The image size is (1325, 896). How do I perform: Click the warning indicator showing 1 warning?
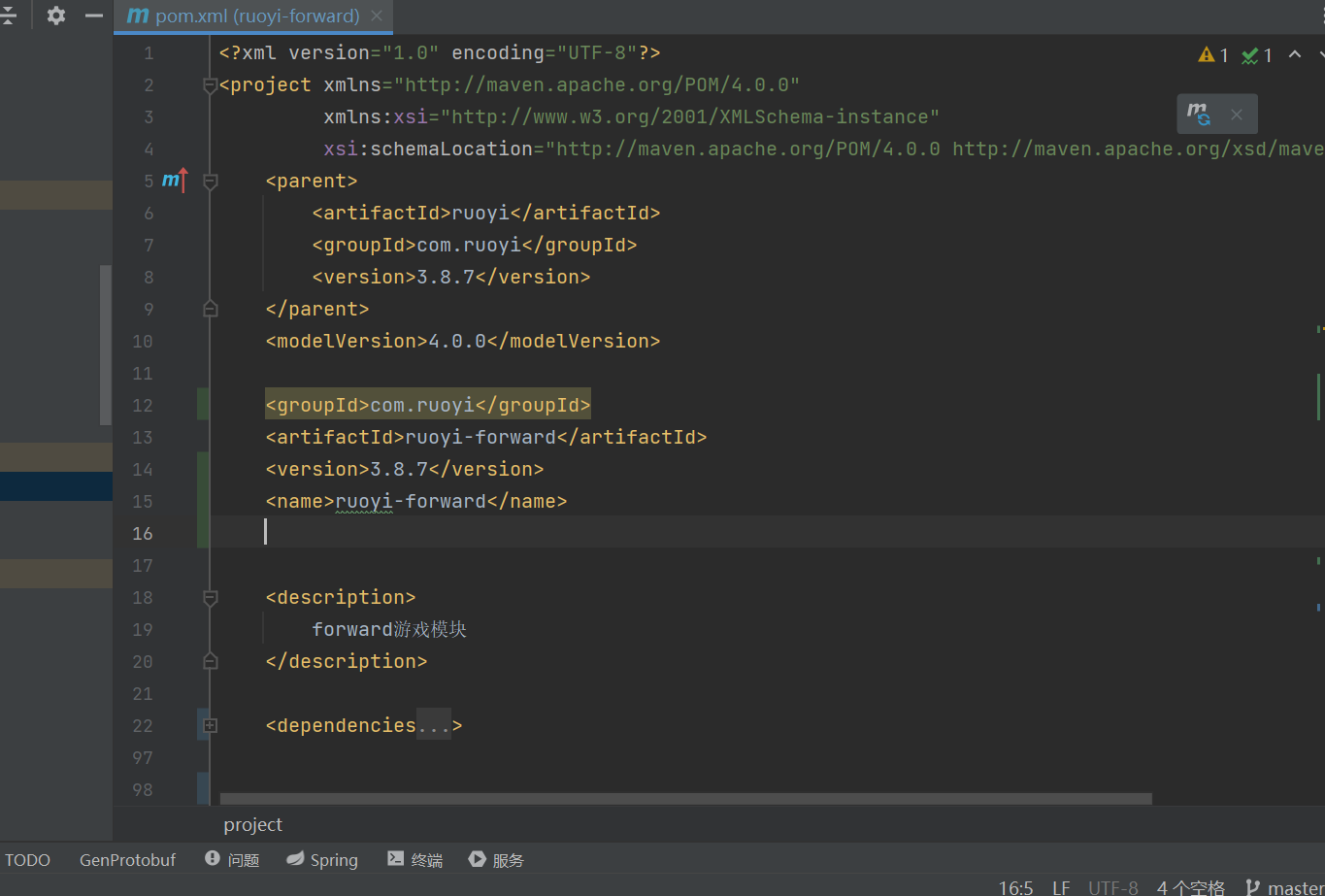coord(1213,55)
